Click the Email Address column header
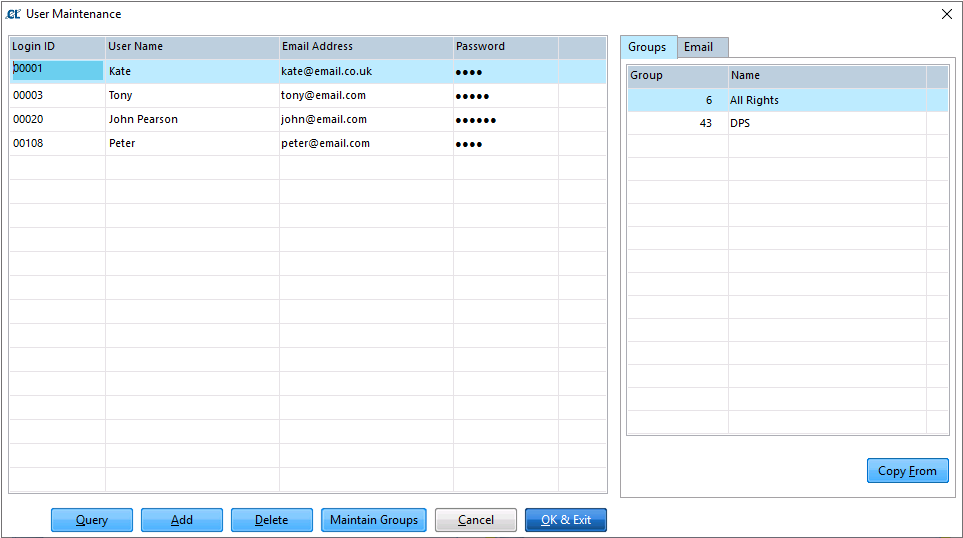963x538 pixels. coord(366,47)
